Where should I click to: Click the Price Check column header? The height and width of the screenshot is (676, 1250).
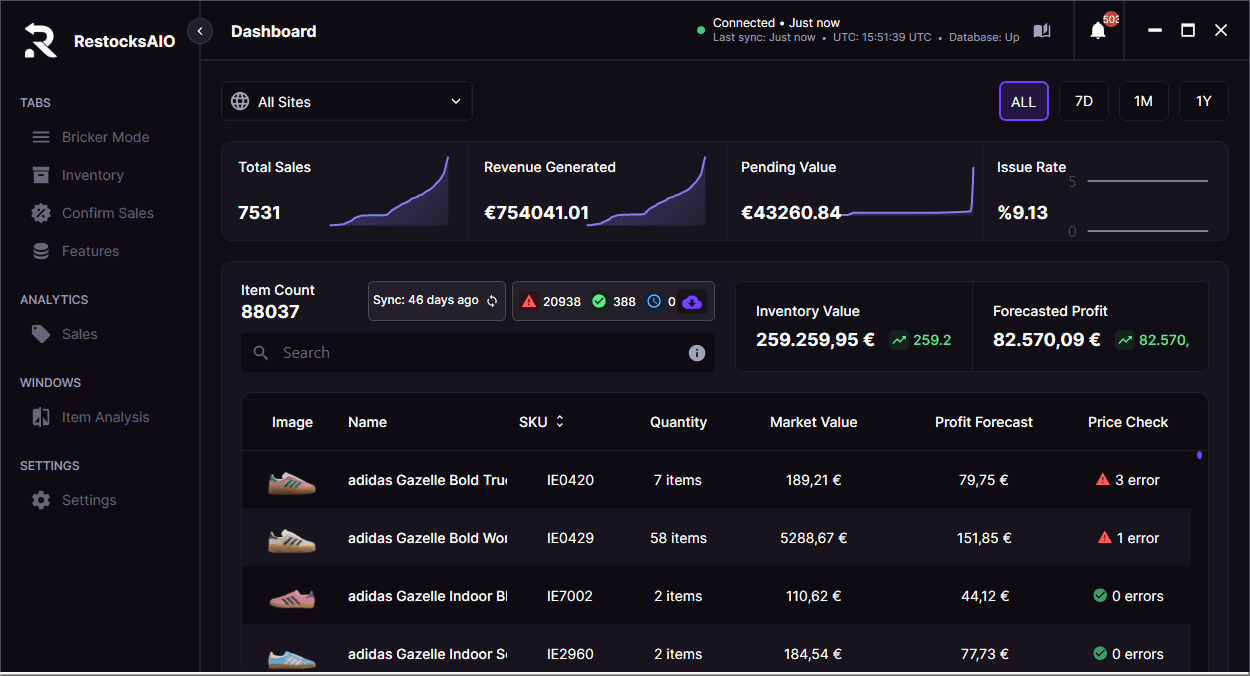click(x=1128, y=422)
